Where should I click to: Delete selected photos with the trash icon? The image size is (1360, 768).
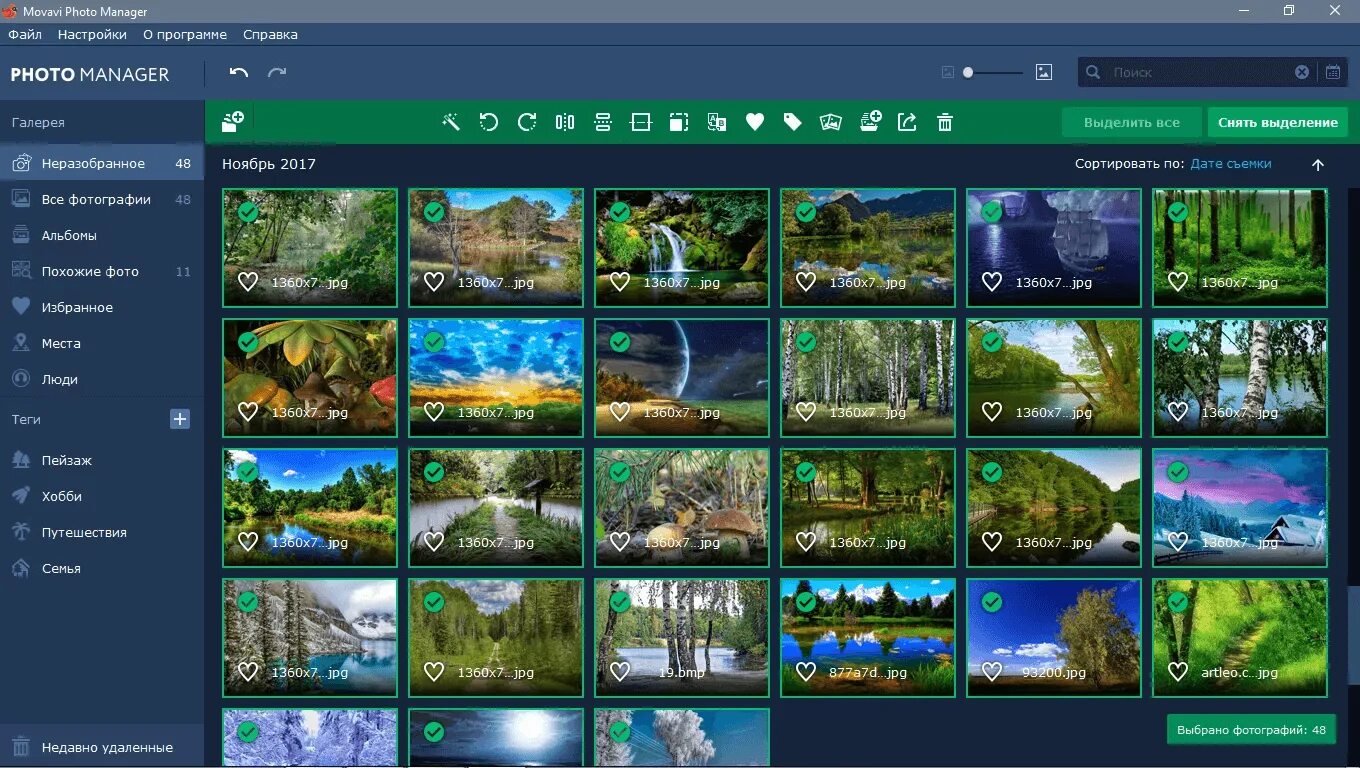pyautogui.click(x=945, y=122)
